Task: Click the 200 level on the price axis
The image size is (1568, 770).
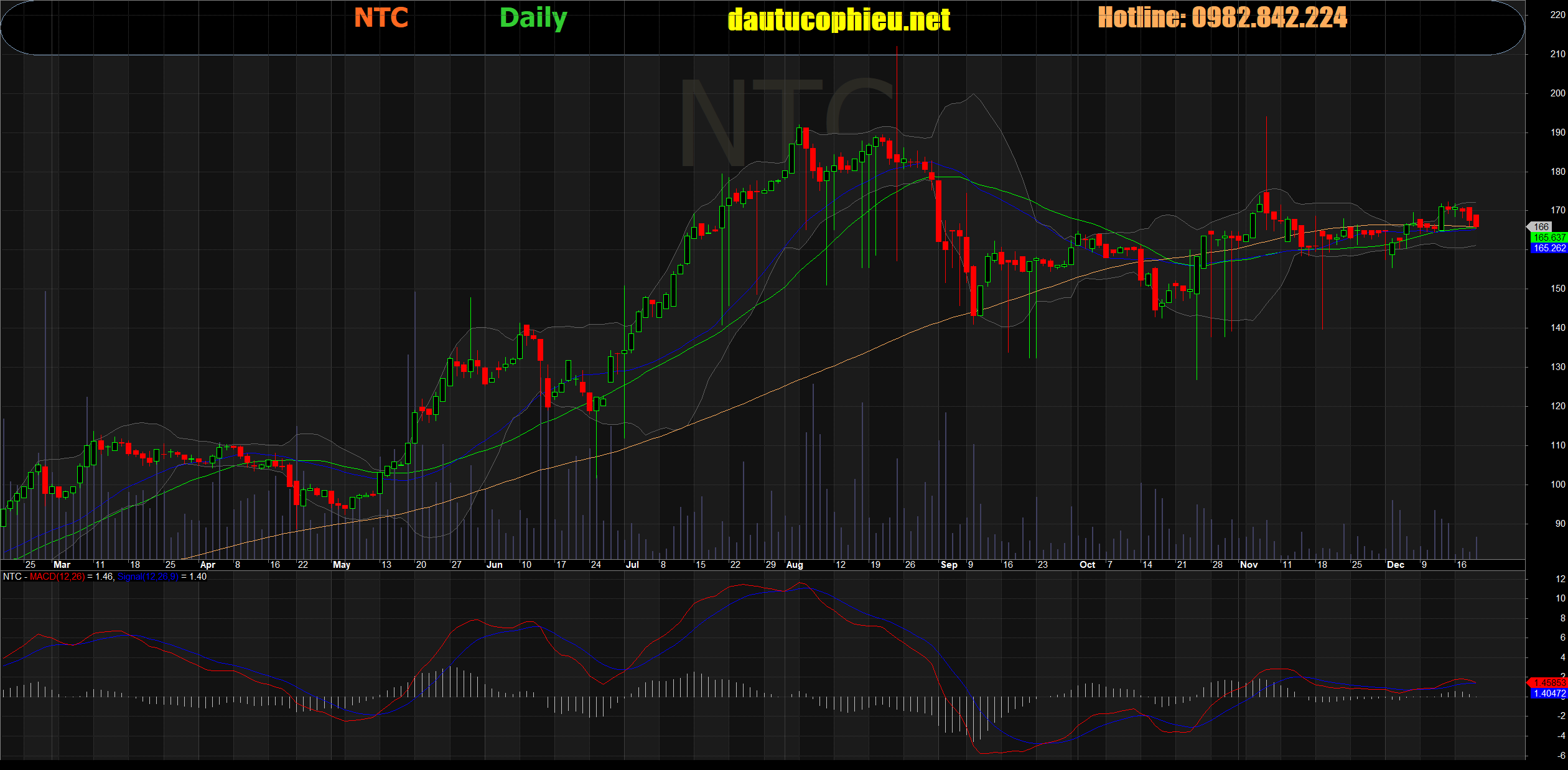Action: point(1557,93)
